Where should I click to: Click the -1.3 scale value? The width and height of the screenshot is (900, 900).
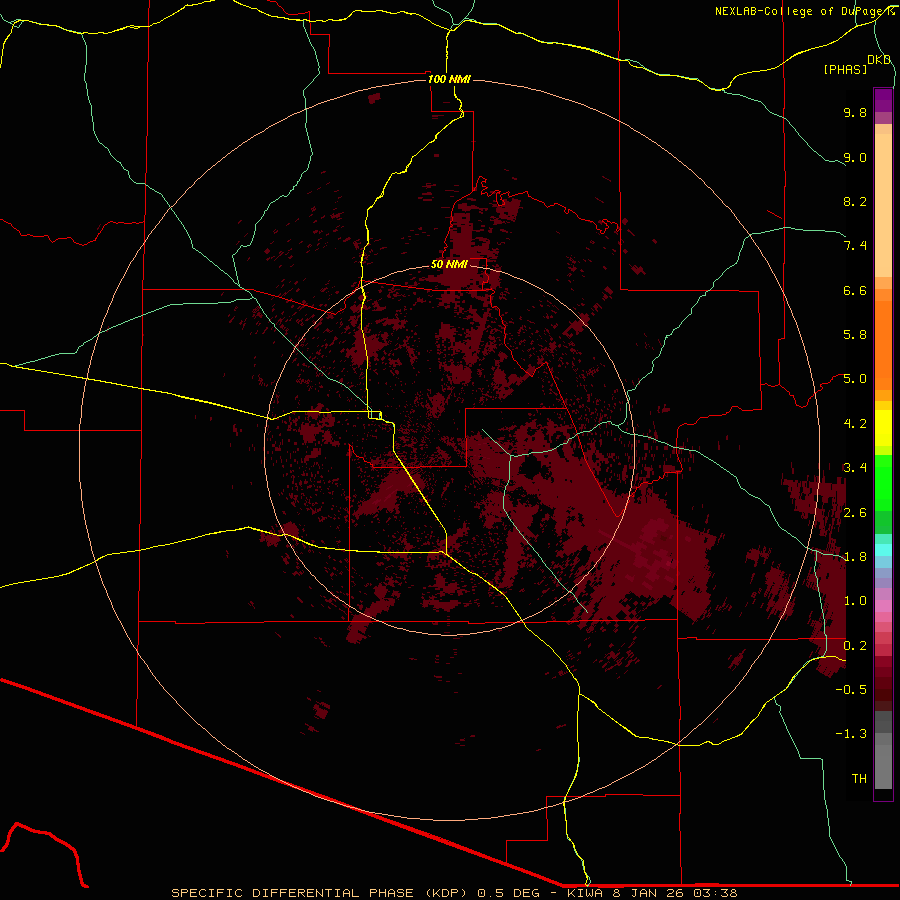pos(851,734)
